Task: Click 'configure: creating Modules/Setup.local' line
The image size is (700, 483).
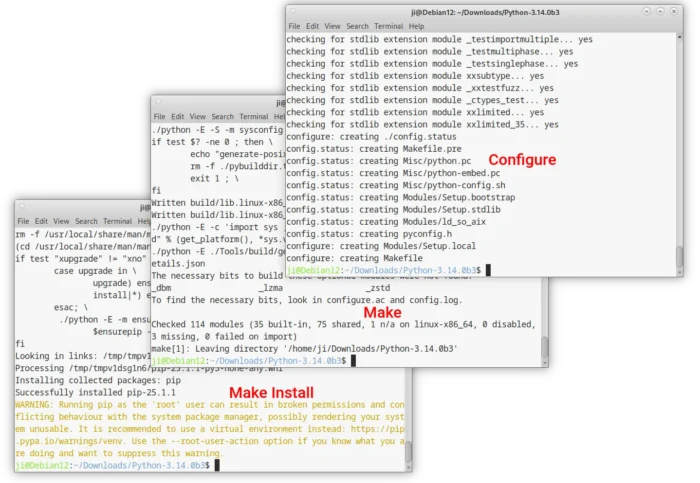Action: 381,246
